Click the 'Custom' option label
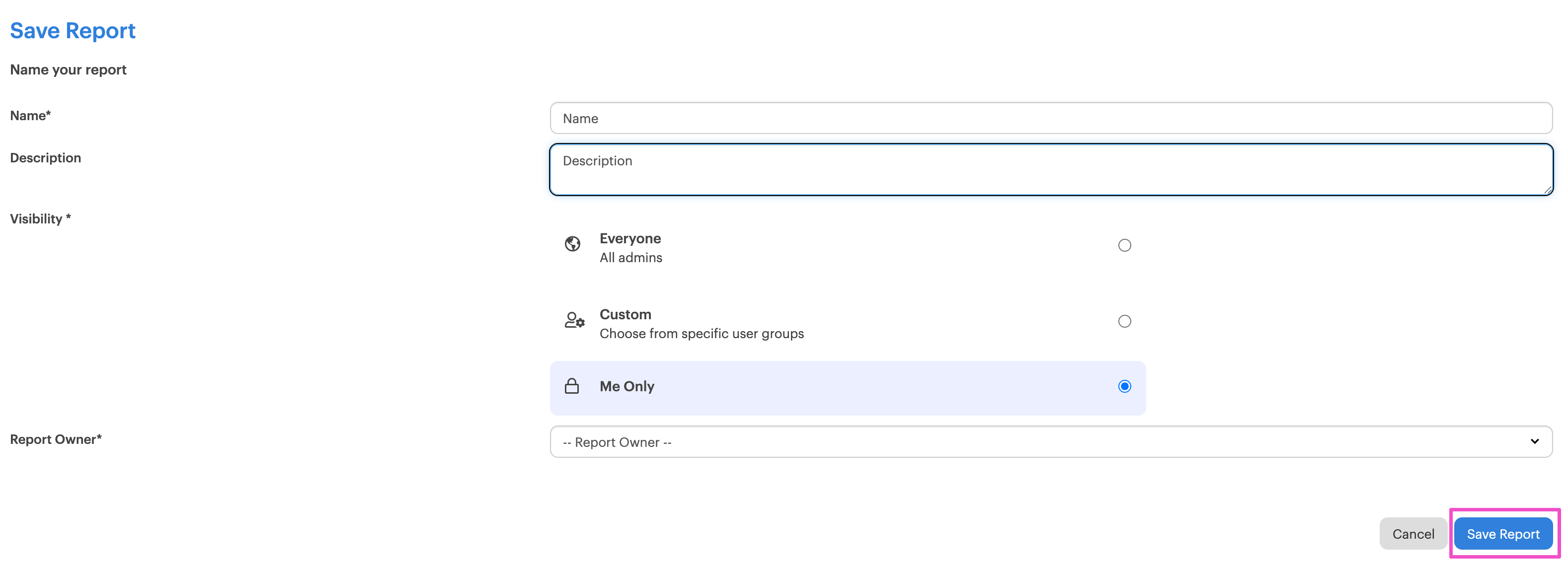The image size is (1568, 568). click(x=625, y=314)
